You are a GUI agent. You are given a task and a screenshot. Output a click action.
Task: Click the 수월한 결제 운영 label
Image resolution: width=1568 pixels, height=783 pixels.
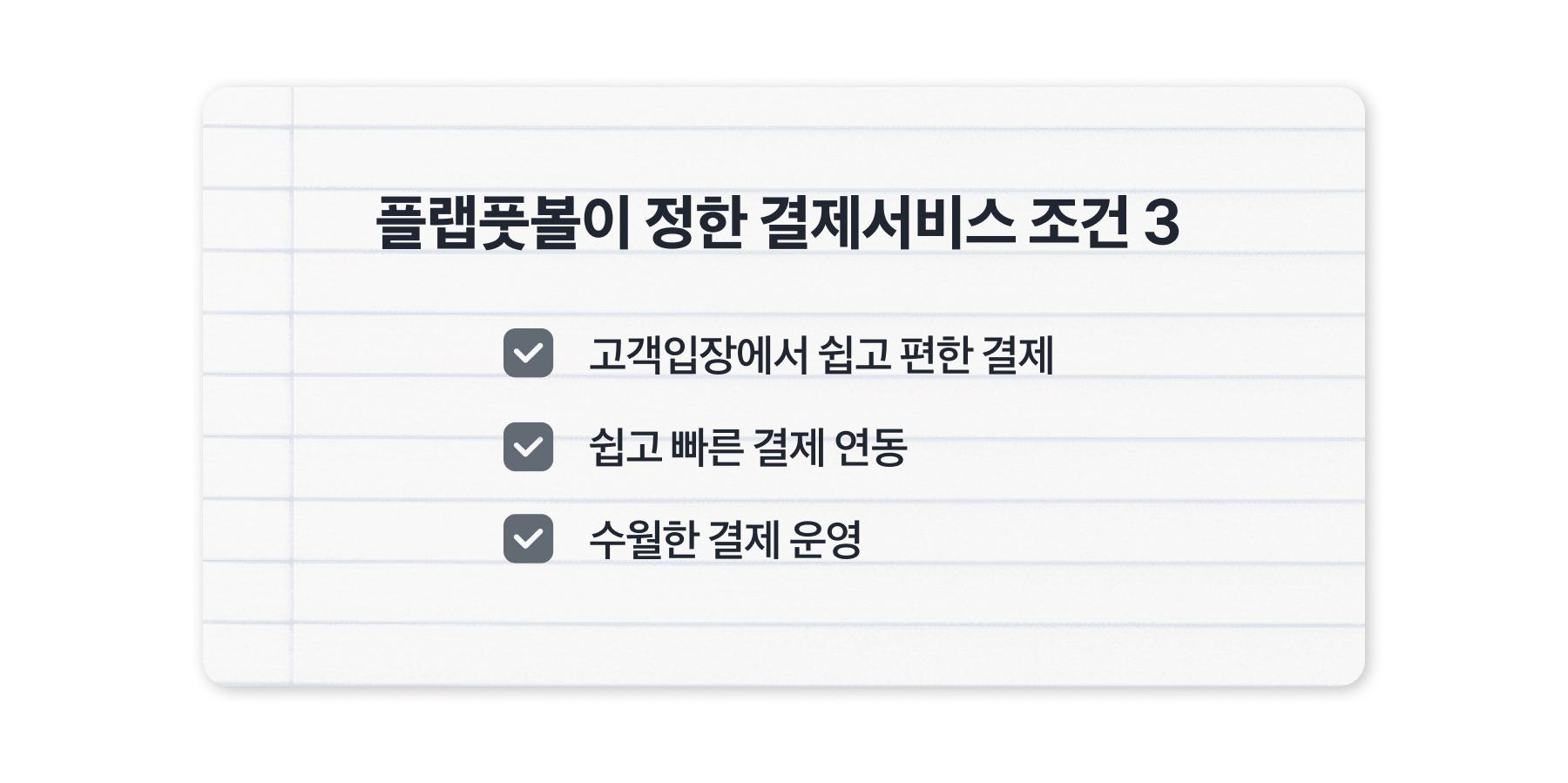coord(725,540)
